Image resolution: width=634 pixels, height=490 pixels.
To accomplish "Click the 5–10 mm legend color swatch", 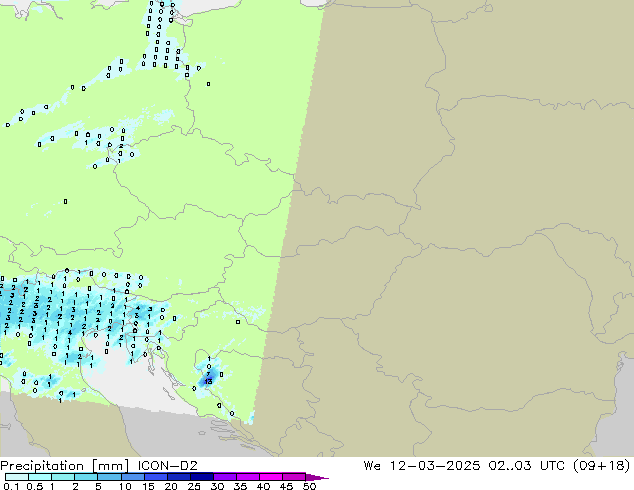I will point(109,477).
